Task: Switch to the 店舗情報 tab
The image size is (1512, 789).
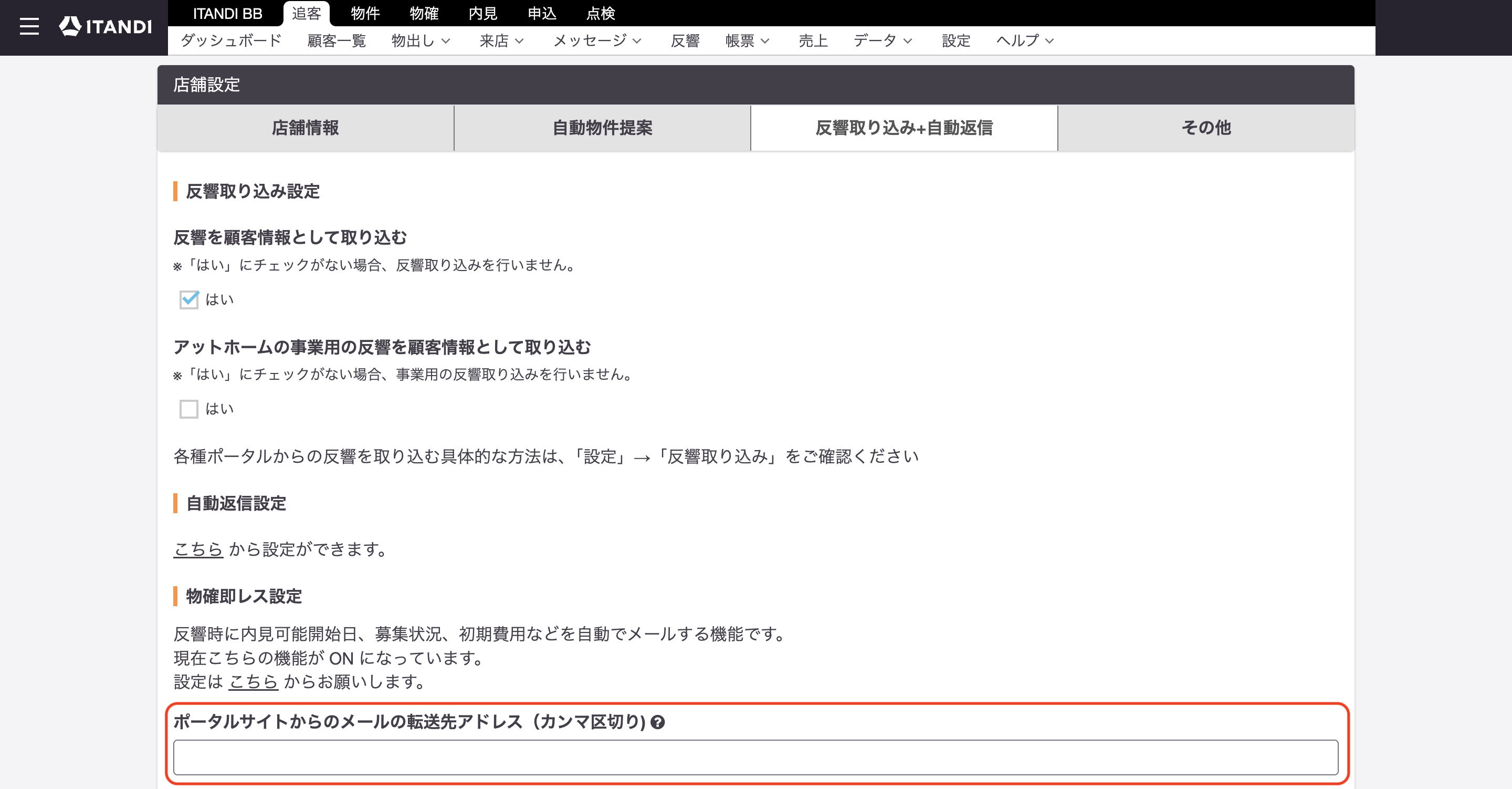Action: 305,128
